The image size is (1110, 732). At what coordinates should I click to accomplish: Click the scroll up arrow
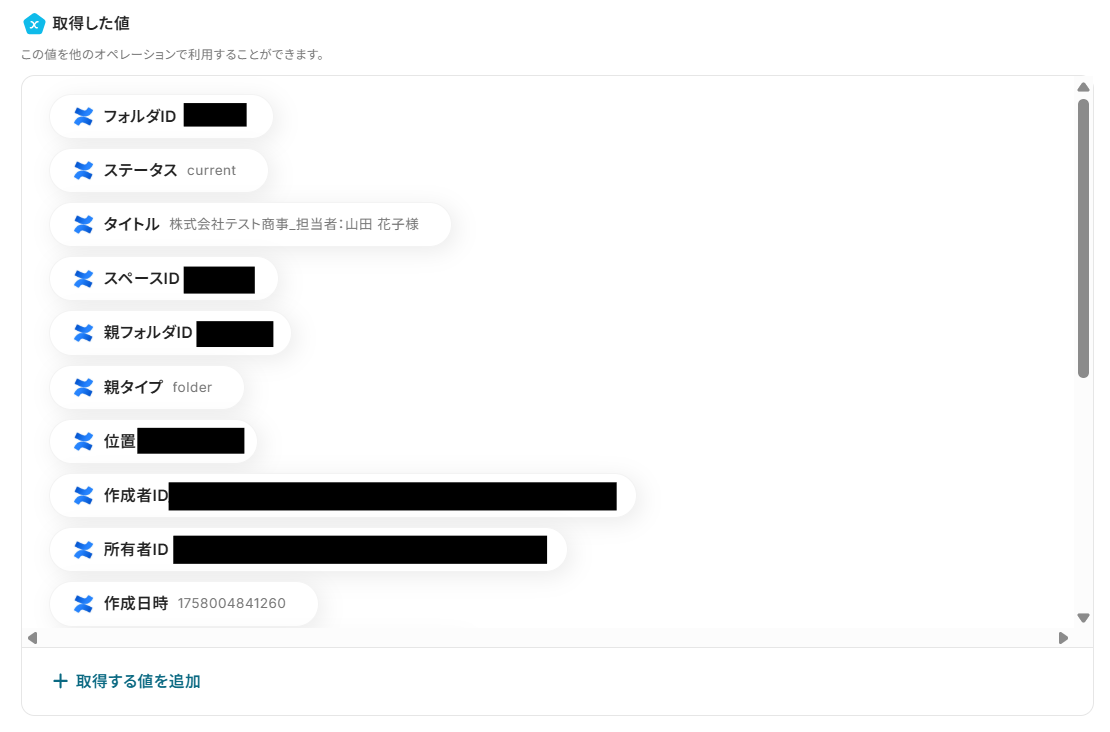(1083, 87)
